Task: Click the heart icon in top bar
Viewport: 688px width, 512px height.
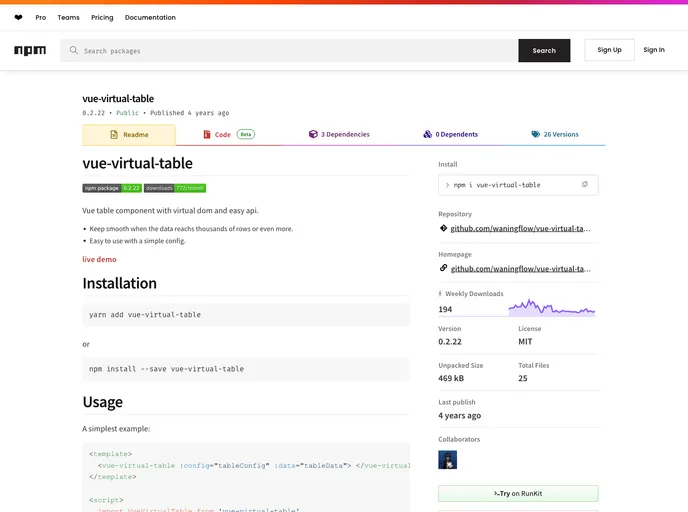Action: 18,18
